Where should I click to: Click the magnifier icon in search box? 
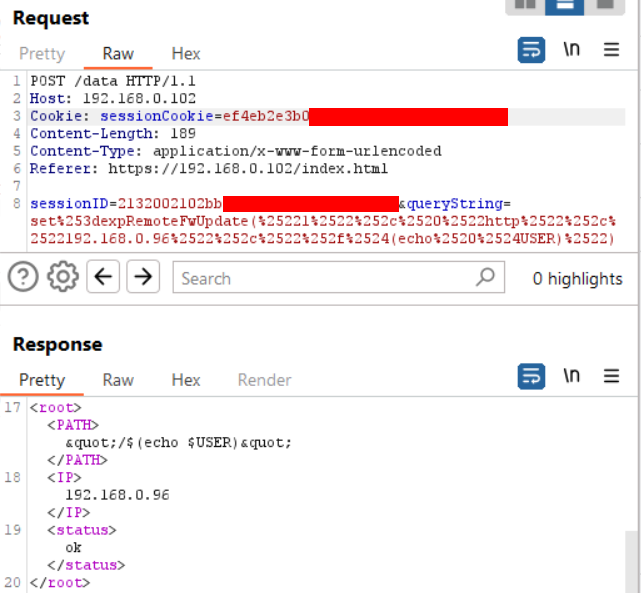[x=485, y=277]
